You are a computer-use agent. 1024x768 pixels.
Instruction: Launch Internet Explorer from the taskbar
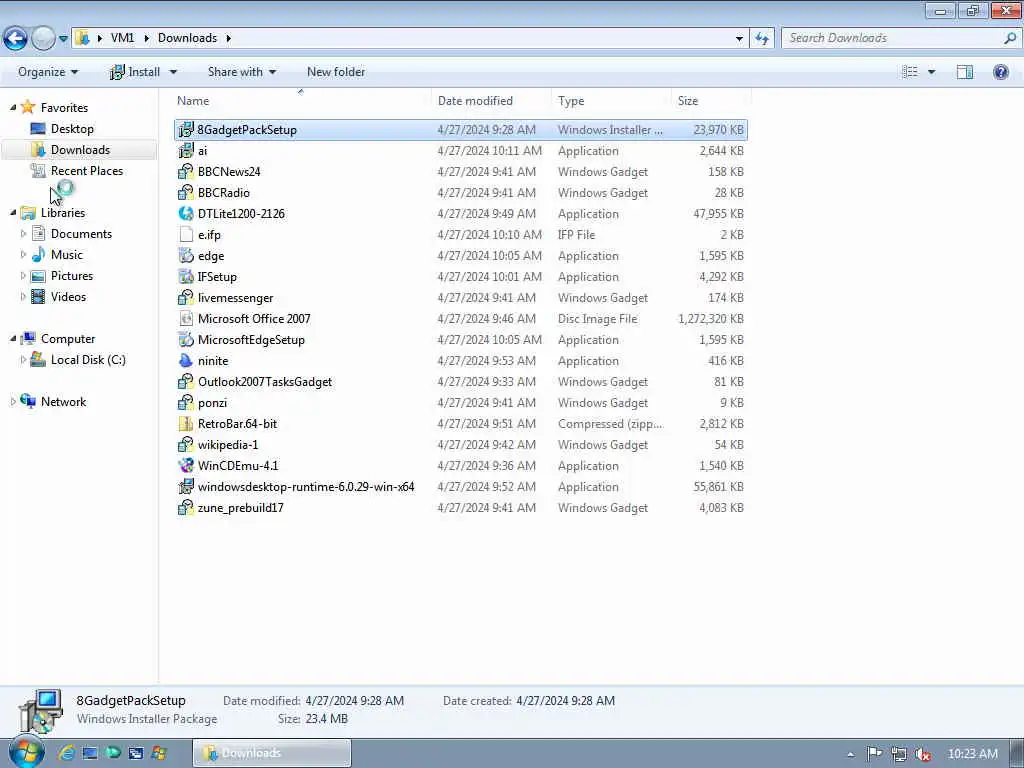(x=67, y=753)
